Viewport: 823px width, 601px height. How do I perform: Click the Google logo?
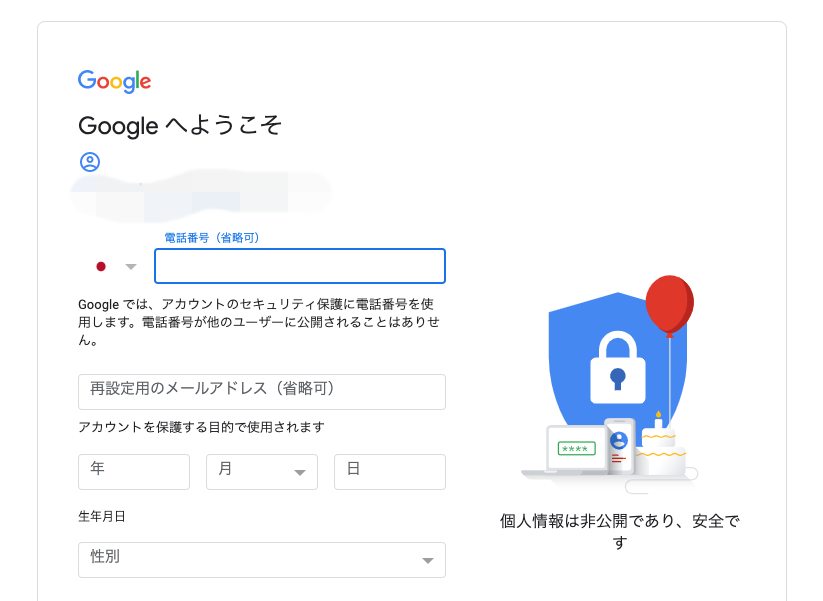pyautogui.click(x=113, y=81)
